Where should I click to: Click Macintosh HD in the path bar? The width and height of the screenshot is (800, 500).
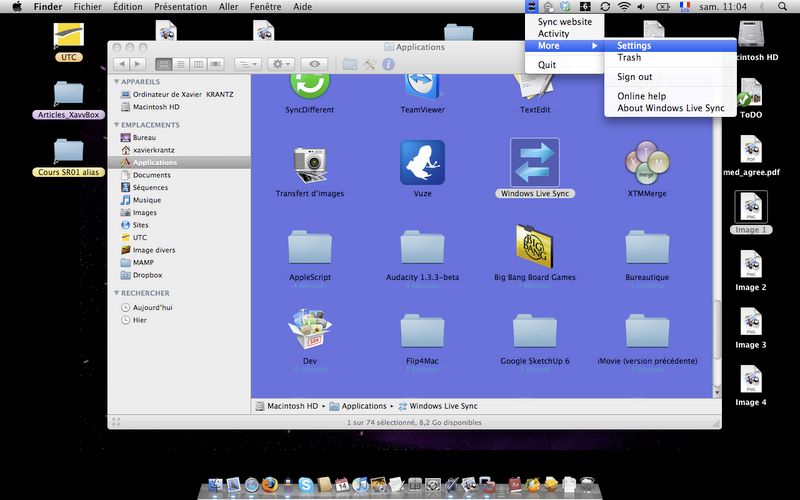(287, 406)
